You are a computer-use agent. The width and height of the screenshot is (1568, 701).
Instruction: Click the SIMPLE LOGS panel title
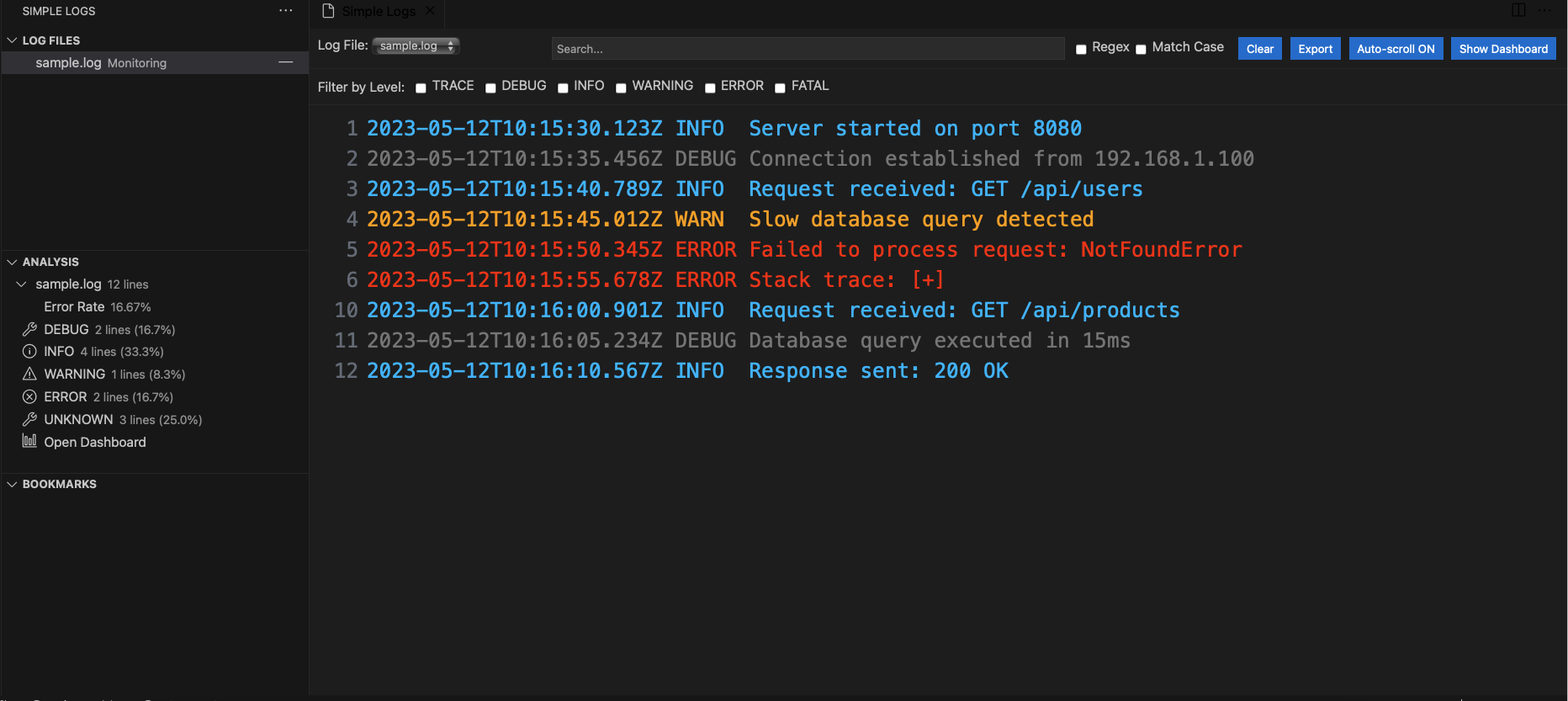pyautogui.click(x=59, y=11)
